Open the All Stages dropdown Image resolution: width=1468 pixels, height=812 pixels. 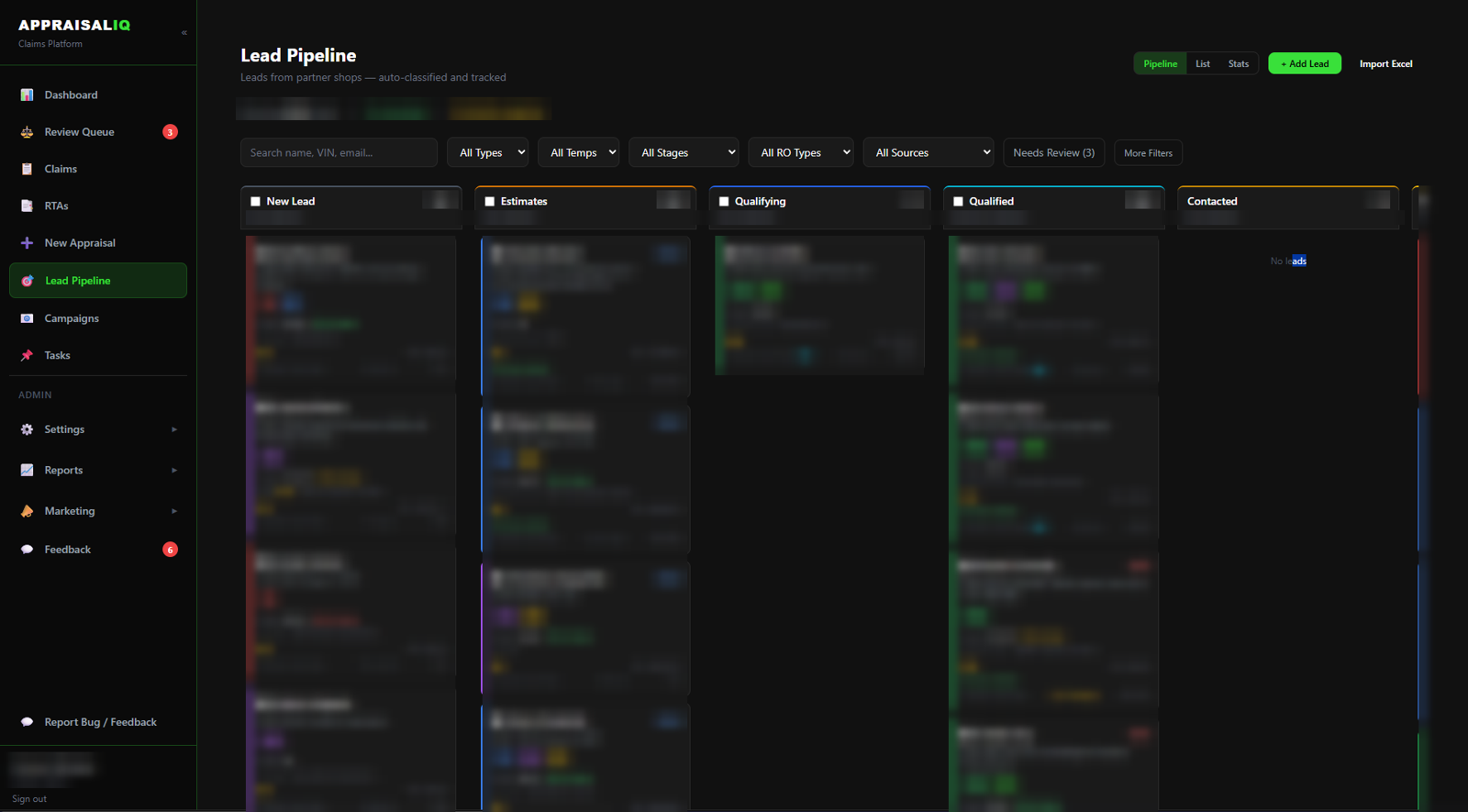point(684,152)
